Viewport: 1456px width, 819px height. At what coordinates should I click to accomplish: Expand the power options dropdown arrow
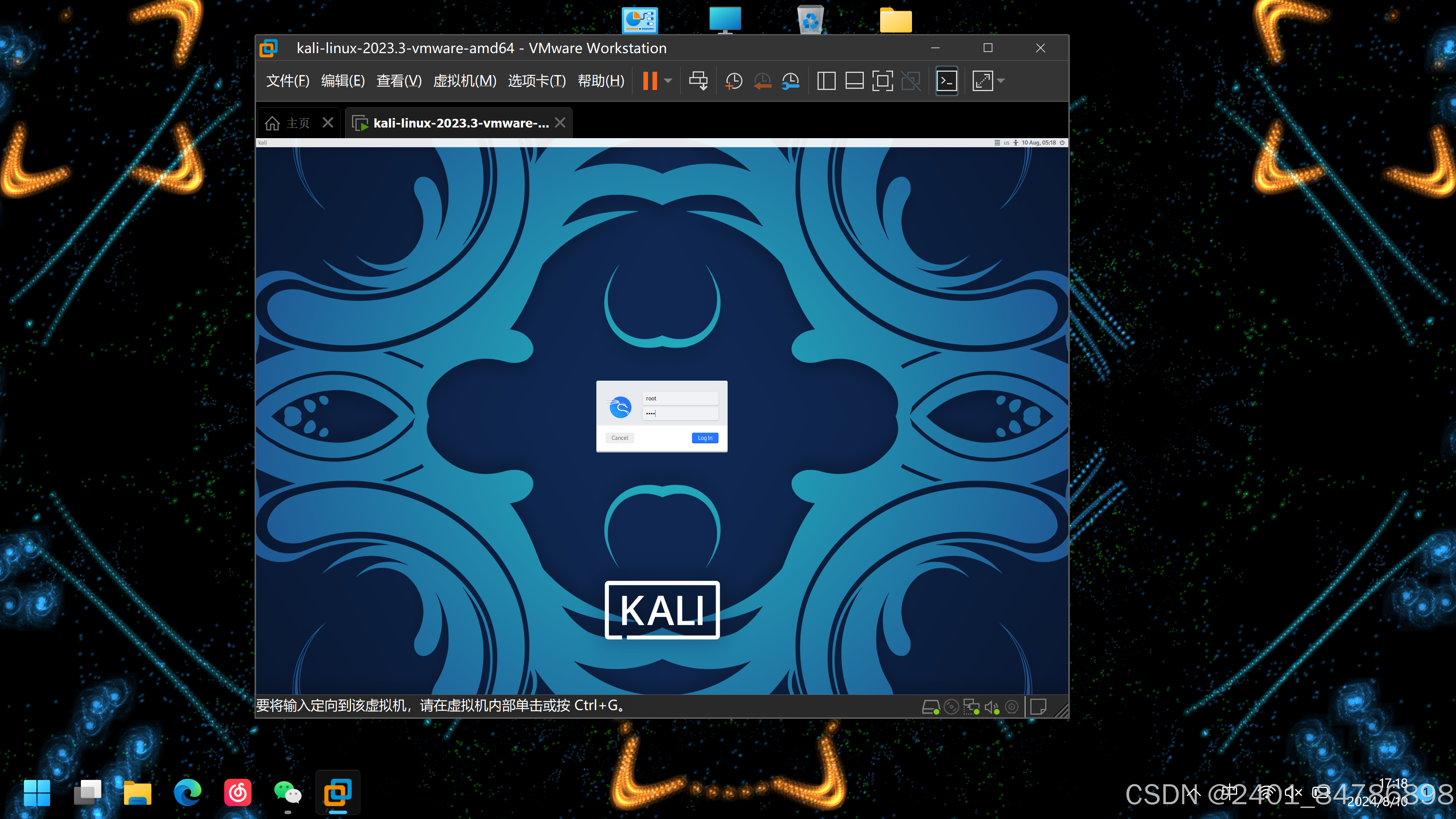(x=668, y=81)
